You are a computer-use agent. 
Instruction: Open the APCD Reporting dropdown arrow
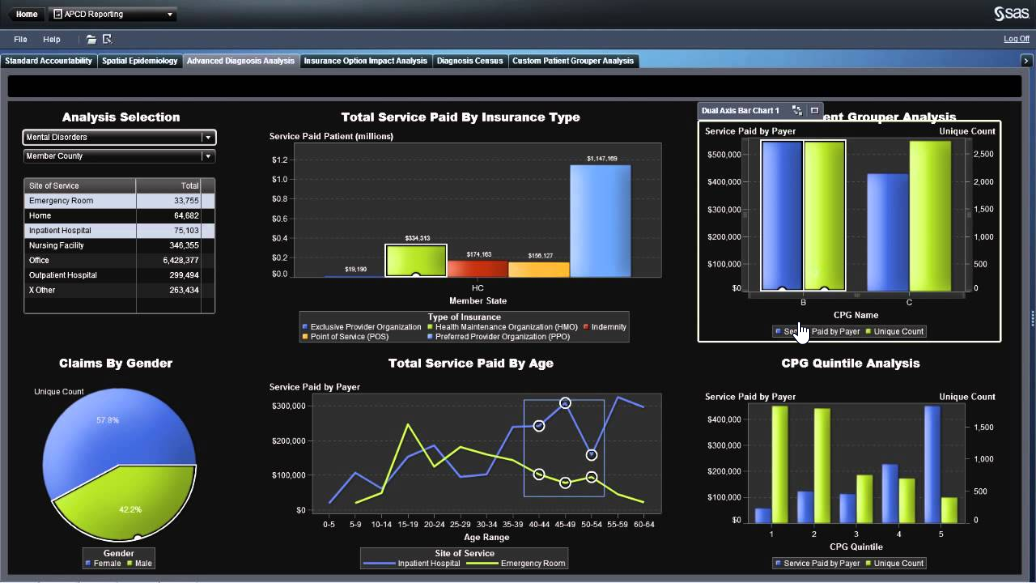tap(171, 14)
